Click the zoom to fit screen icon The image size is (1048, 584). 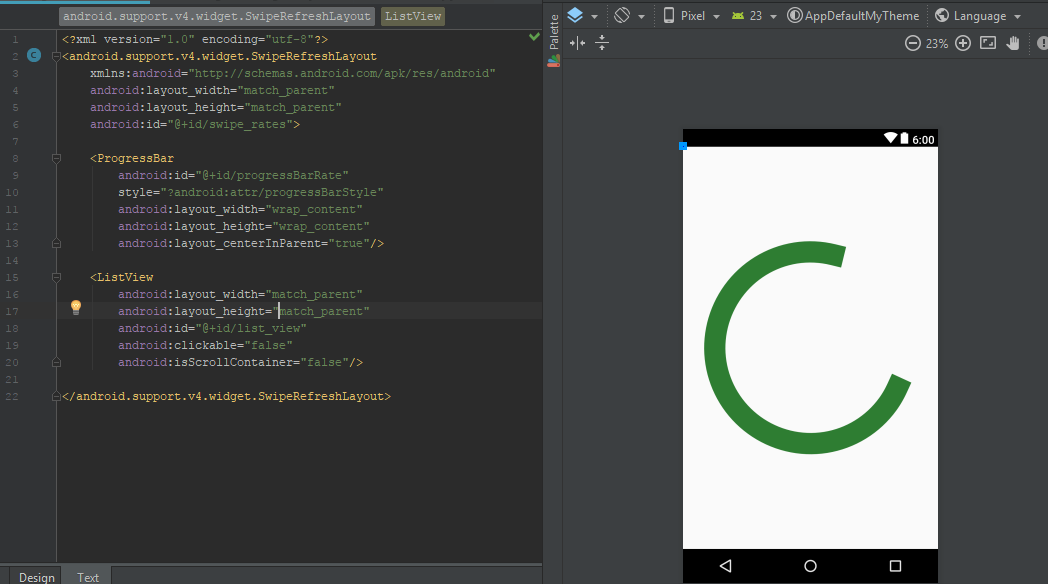[988, 43]
